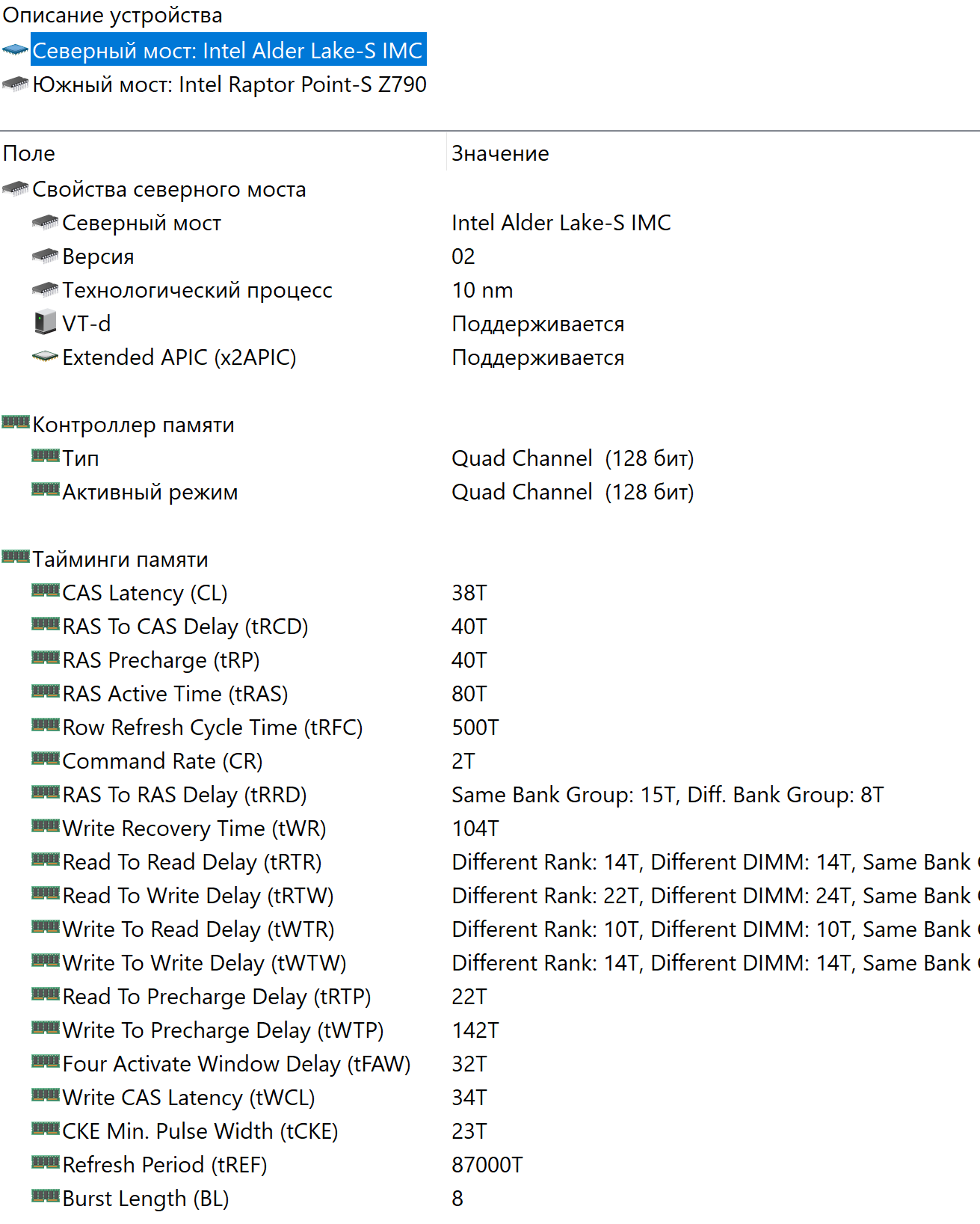Click the RAS Precharge (tRP) row icon
The image size is (980, 1224).
click(x=45, y=658)
